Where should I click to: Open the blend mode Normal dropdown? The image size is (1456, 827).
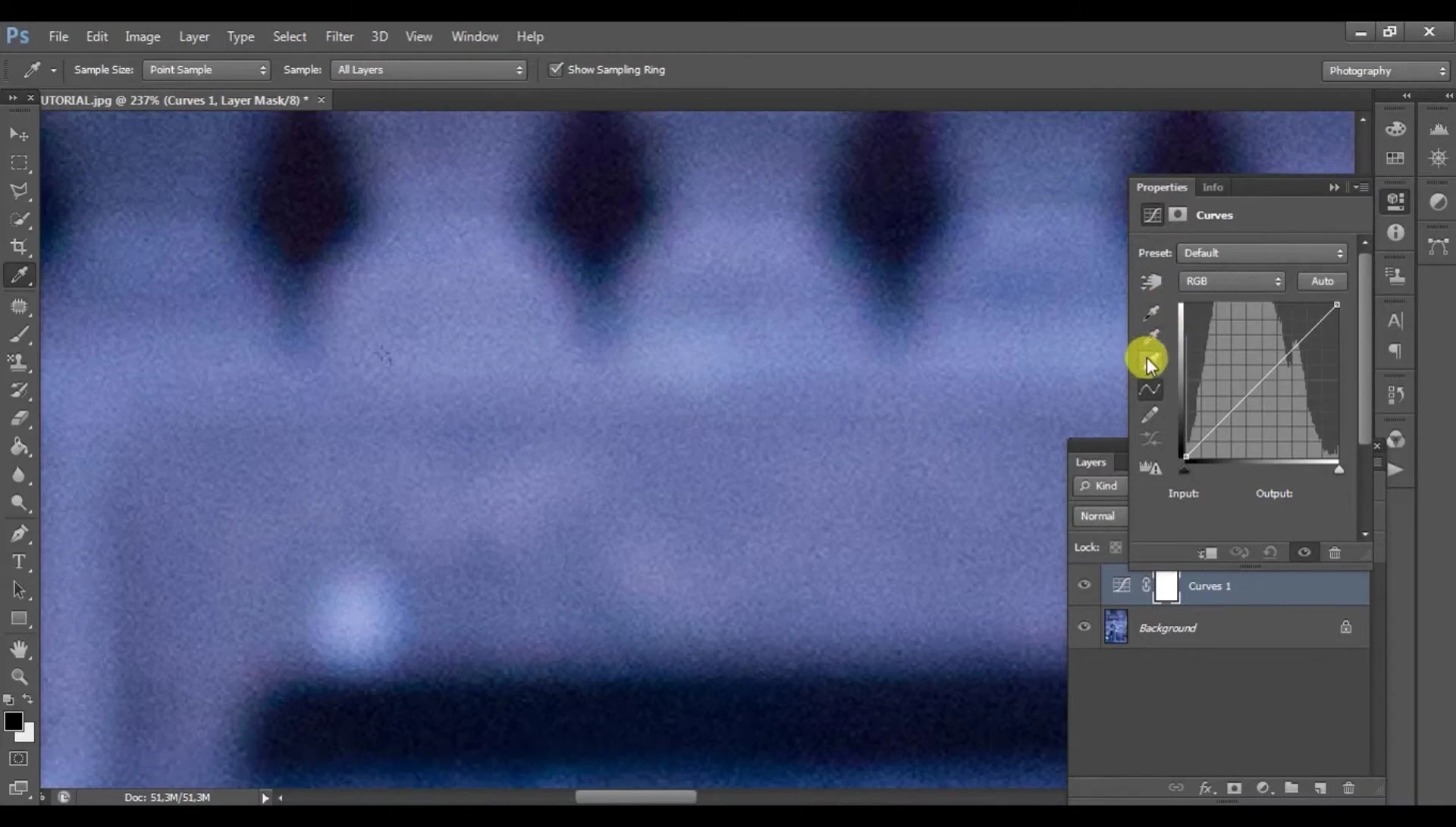point(1100,516)
